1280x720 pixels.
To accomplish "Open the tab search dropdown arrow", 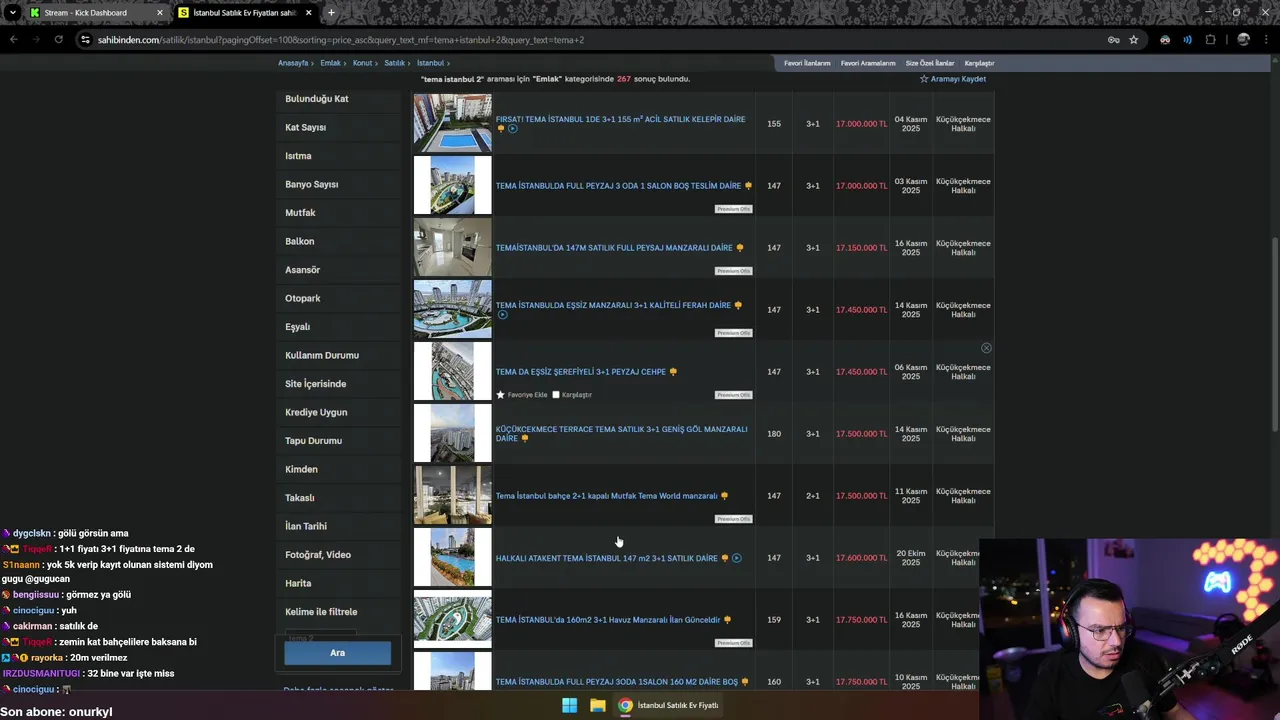I will pos(12,13).
